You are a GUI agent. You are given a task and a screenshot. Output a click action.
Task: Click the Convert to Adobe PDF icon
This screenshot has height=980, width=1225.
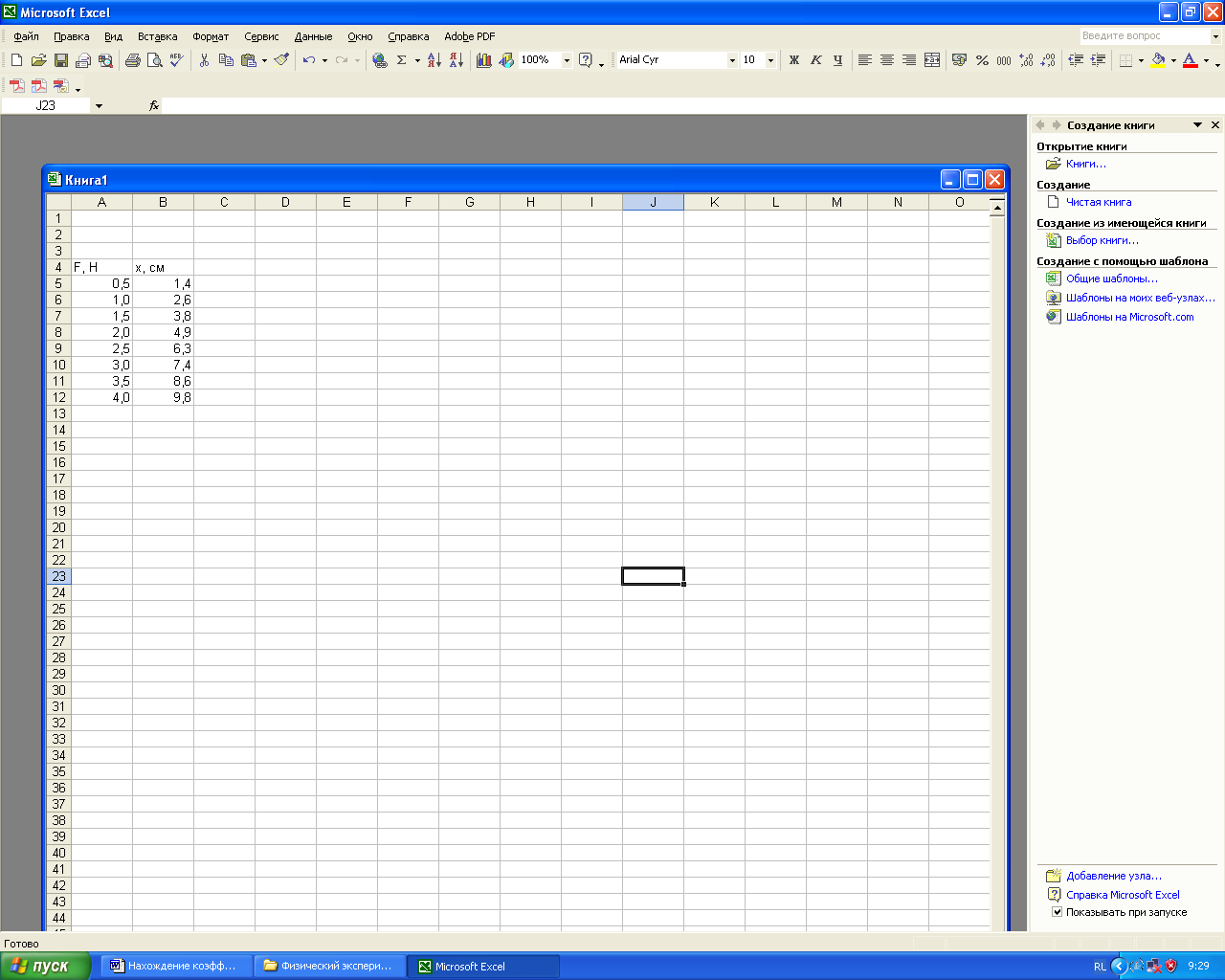16,86
